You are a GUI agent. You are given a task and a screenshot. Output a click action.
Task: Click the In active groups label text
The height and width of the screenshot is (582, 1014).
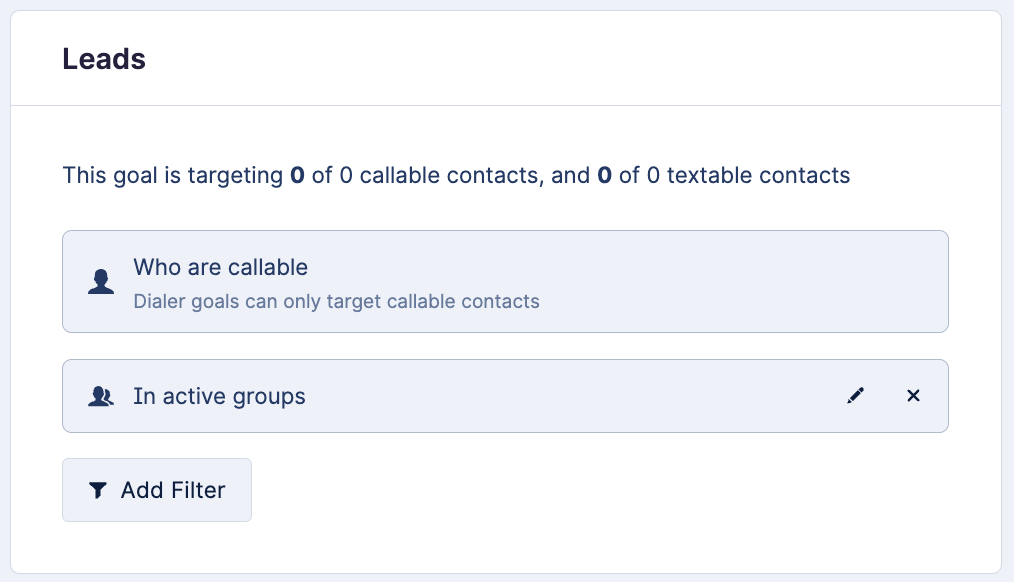(219, 396)
